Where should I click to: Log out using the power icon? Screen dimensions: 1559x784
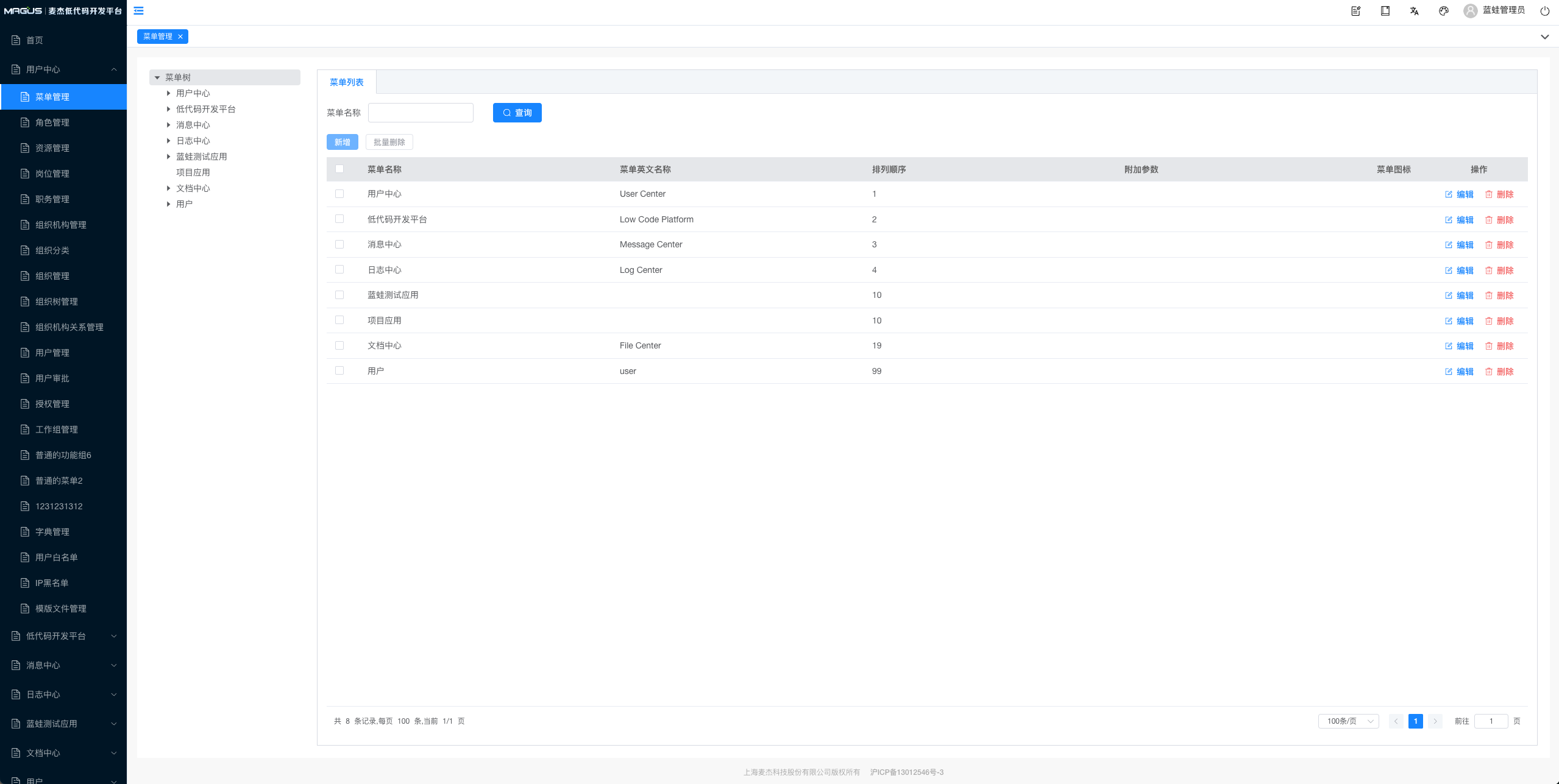pyautogui.click(x=1545, y=11)
